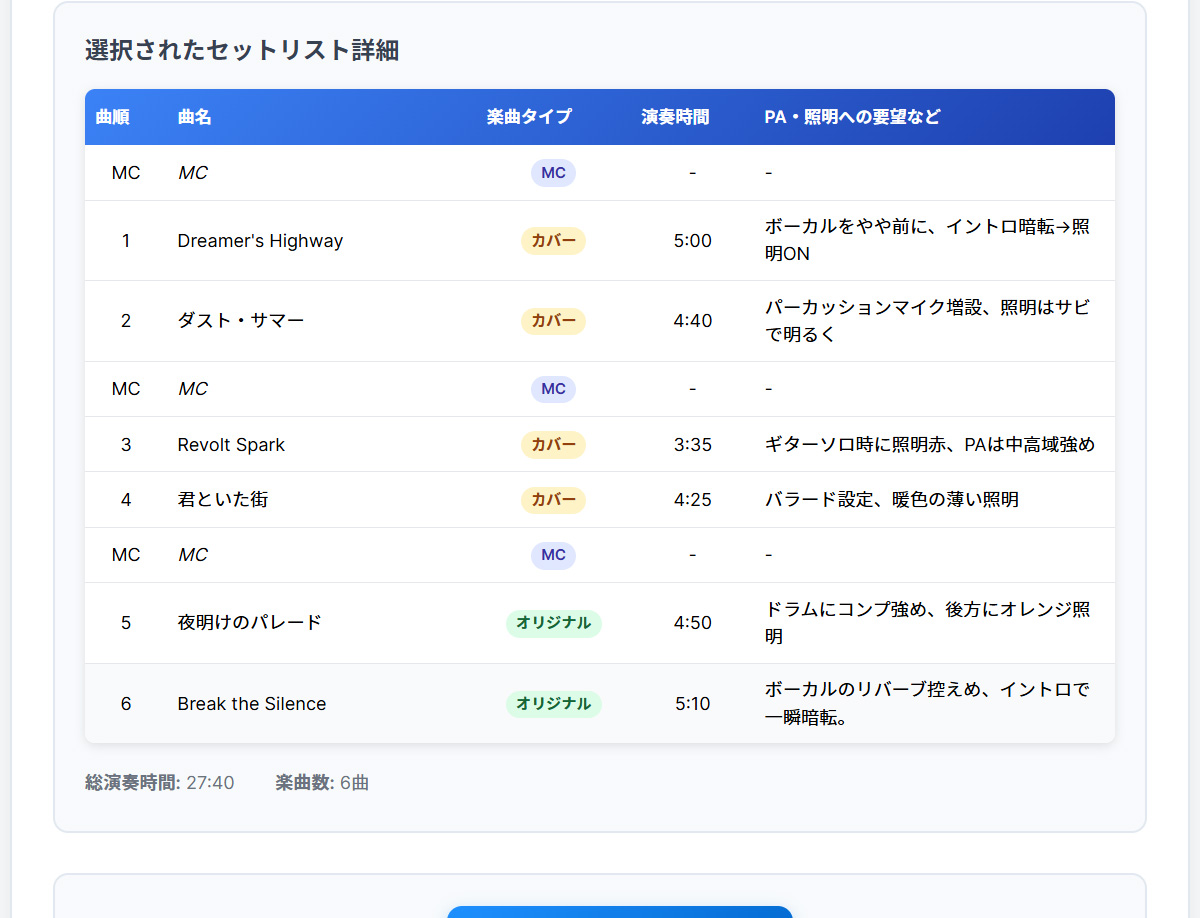Click the 総演奏時間 27:40 summary
This screenshot has height=918, width=1200.
click(160, 783)
